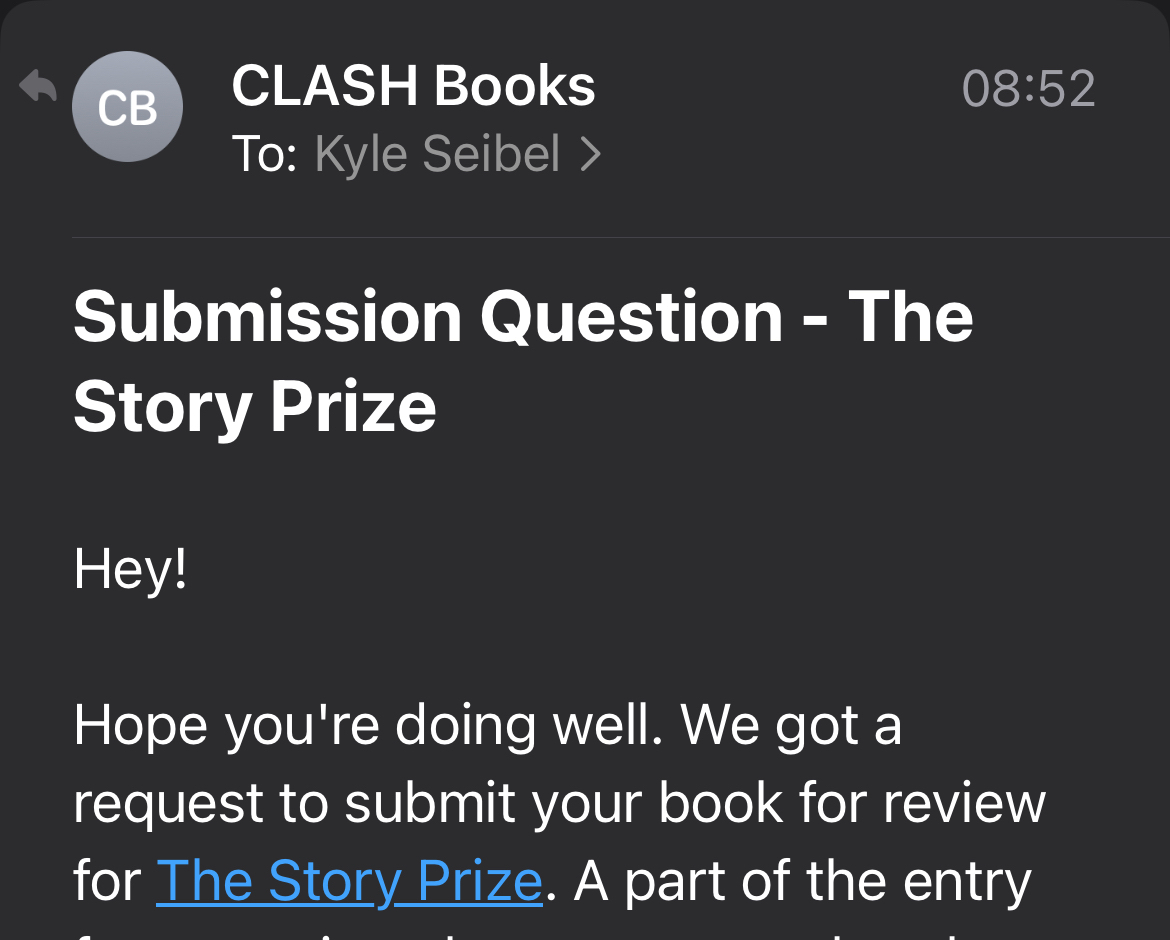
Task: Click the replied arrow indicator icon
Action: click(x=38, y=86)
